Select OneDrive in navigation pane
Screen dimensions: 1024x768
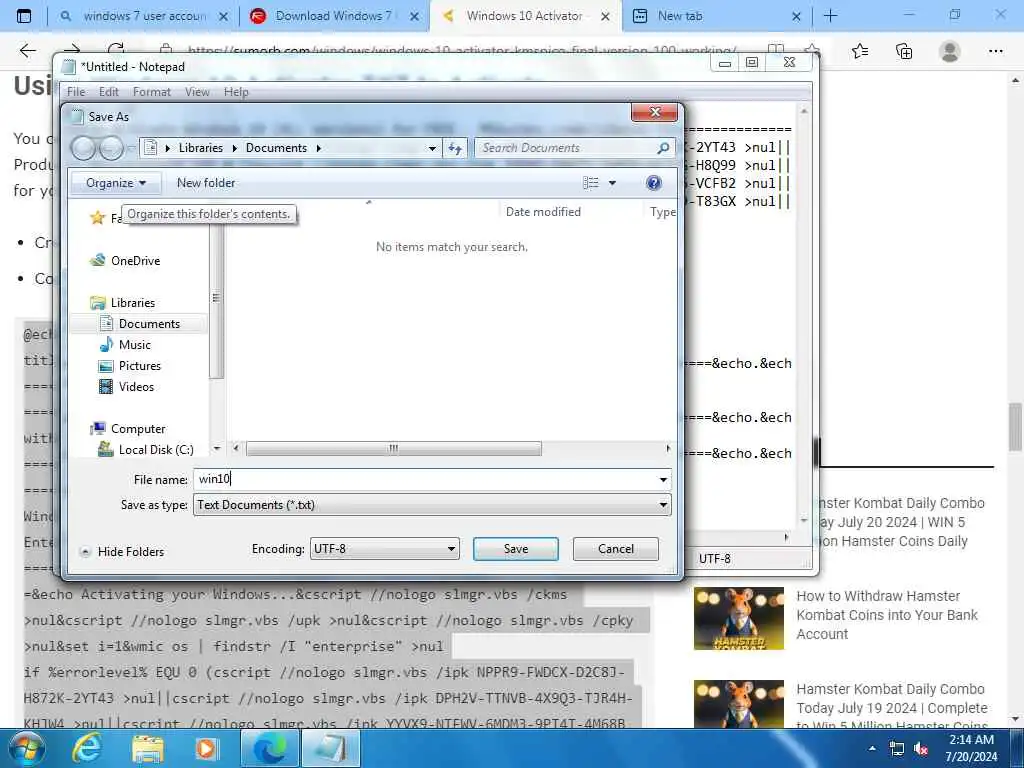coord(135,261)
